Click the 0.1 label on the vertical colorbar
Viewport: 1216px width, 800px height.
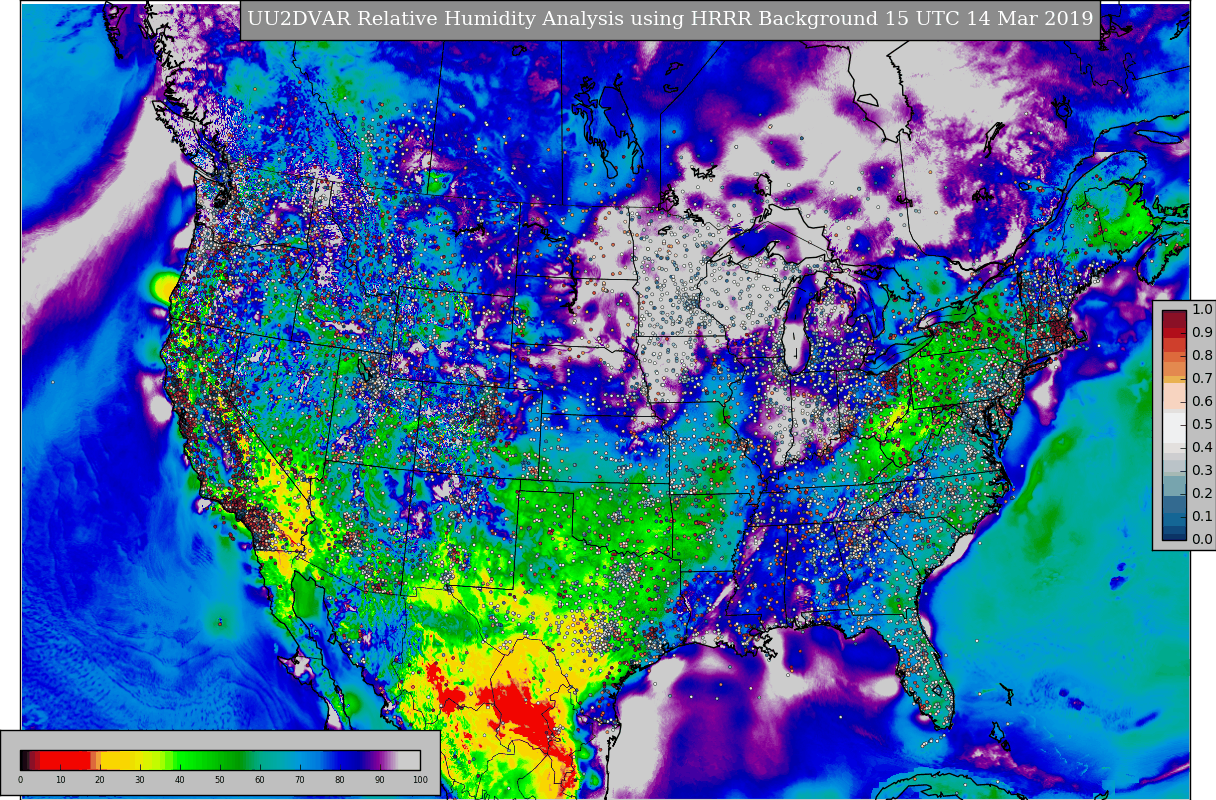click(x=1202, y=517)
